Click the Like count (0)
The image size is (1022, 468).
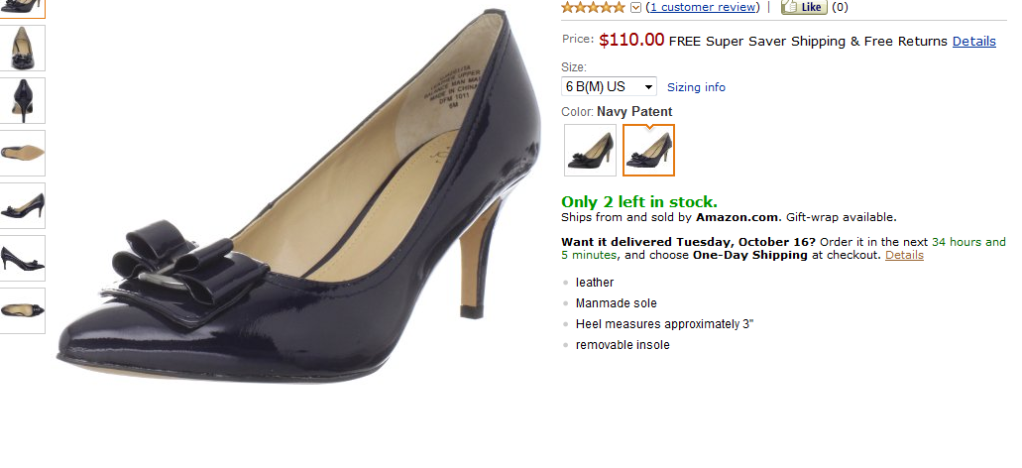pos(840,7)
